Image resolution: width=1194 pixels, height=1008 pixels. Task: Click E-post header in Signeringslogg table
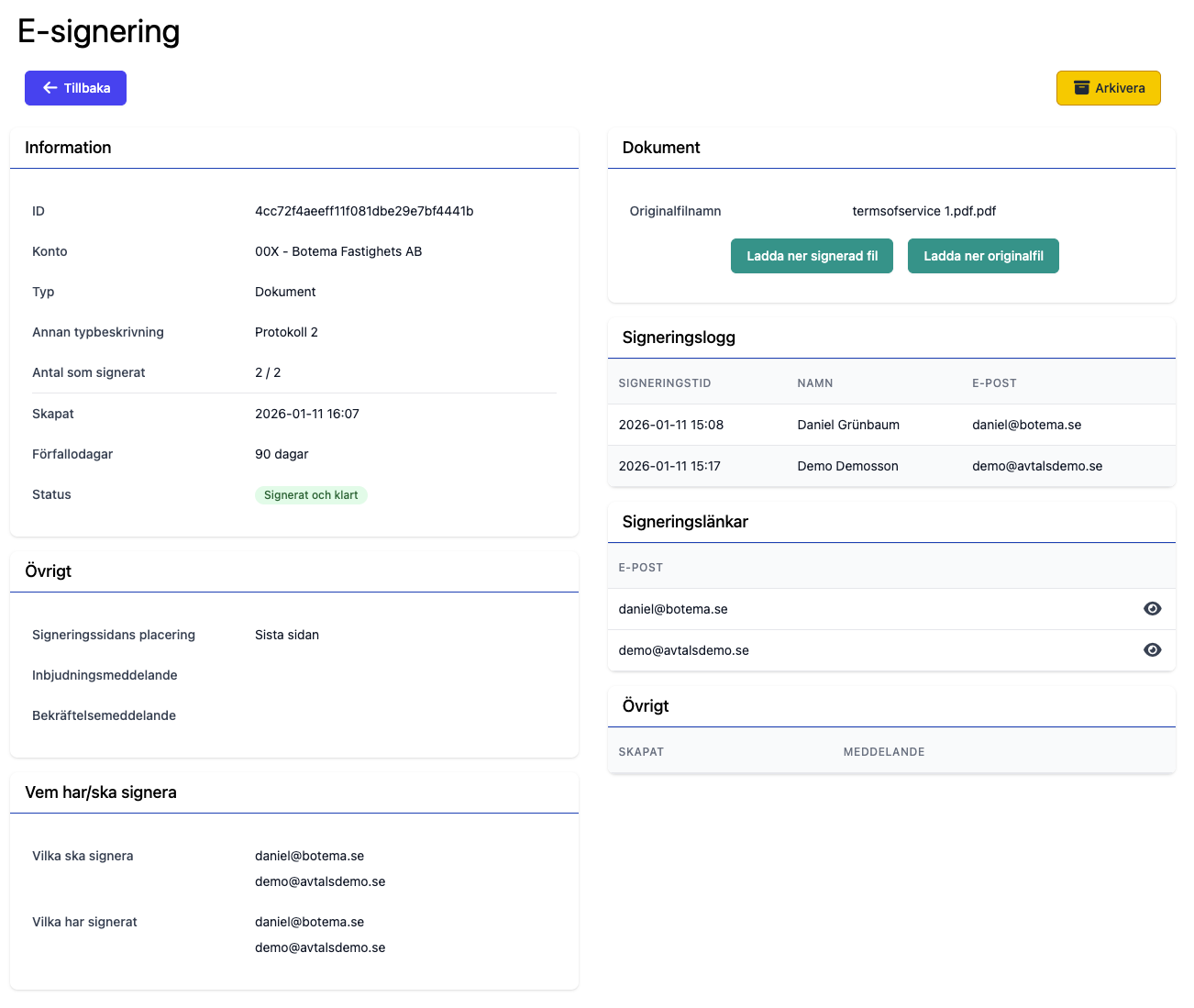pos(994,383)
